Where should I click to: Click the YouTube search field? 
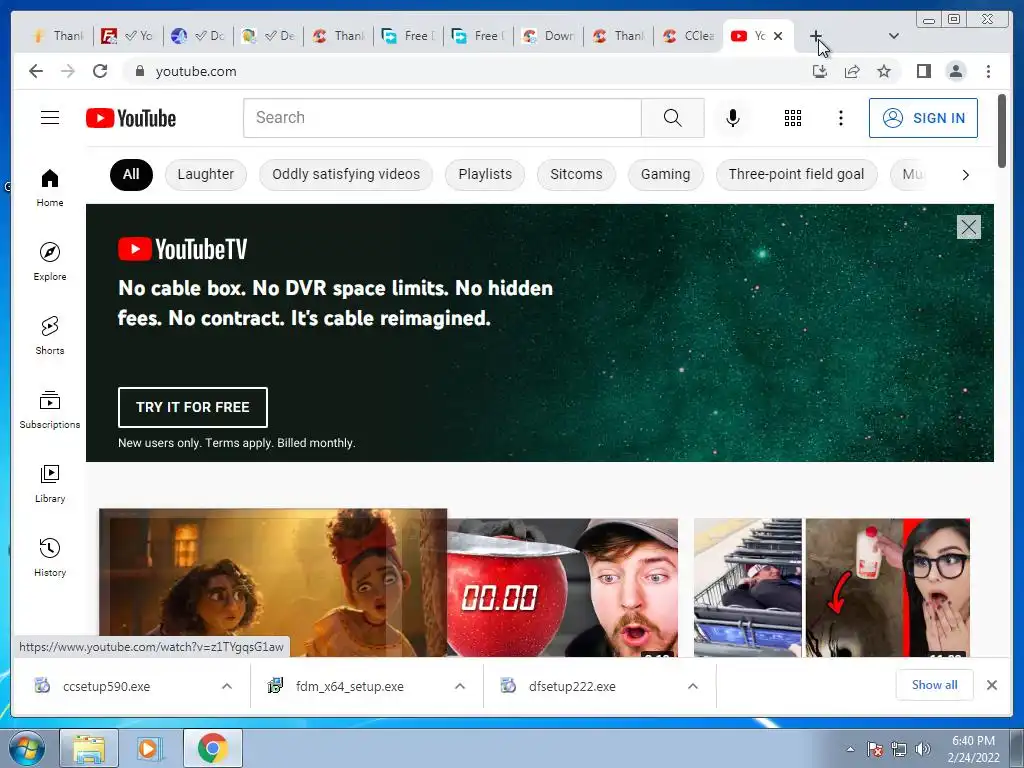point(442,118)
